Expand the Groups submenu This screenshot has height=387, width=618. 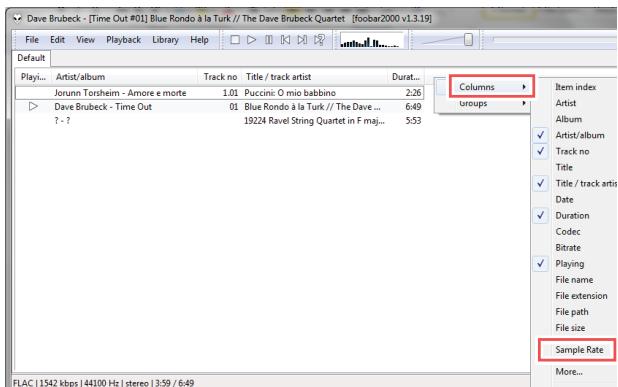[483, 104]
